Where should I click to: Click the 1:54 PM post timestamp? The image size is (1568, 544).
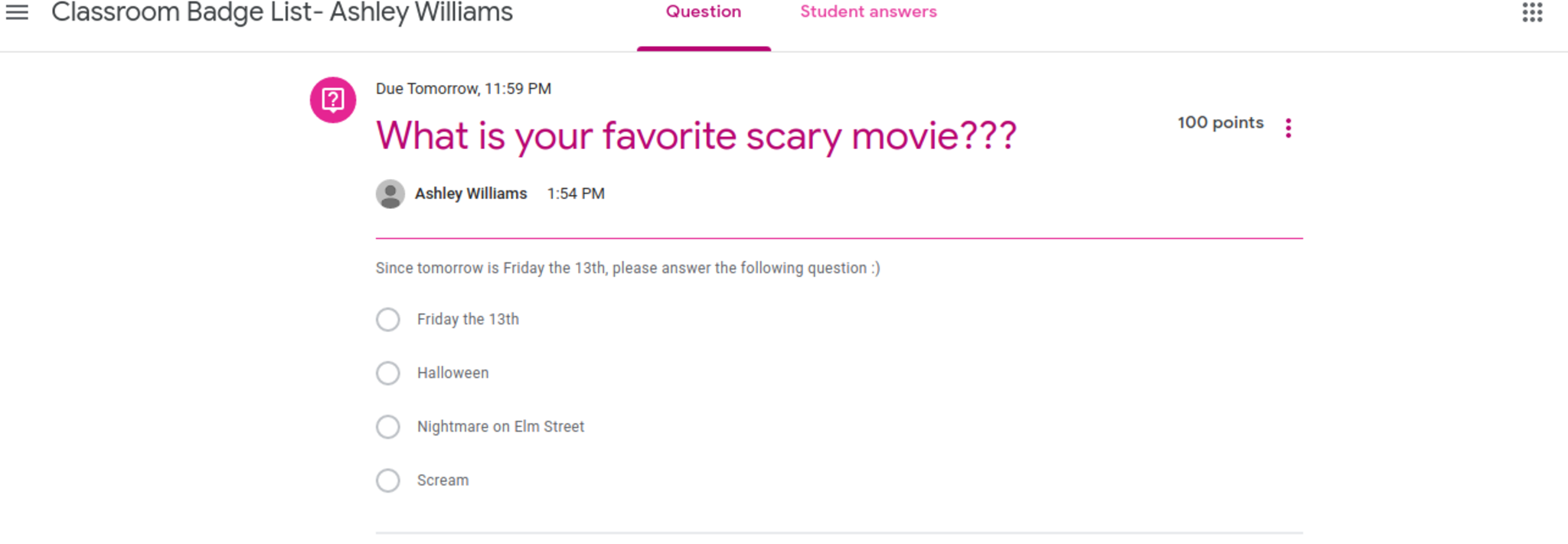pyautogui.click(x=576, y=194)
